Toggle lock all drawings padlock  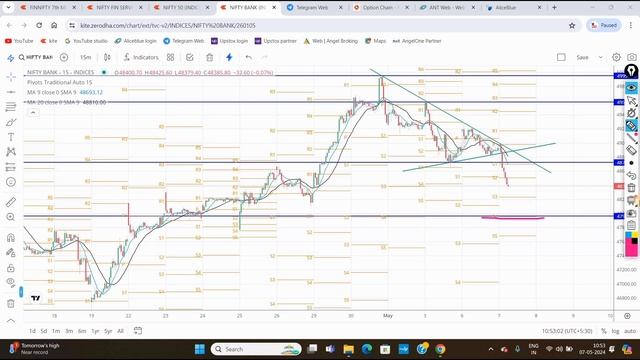click(x=11, y=268)
